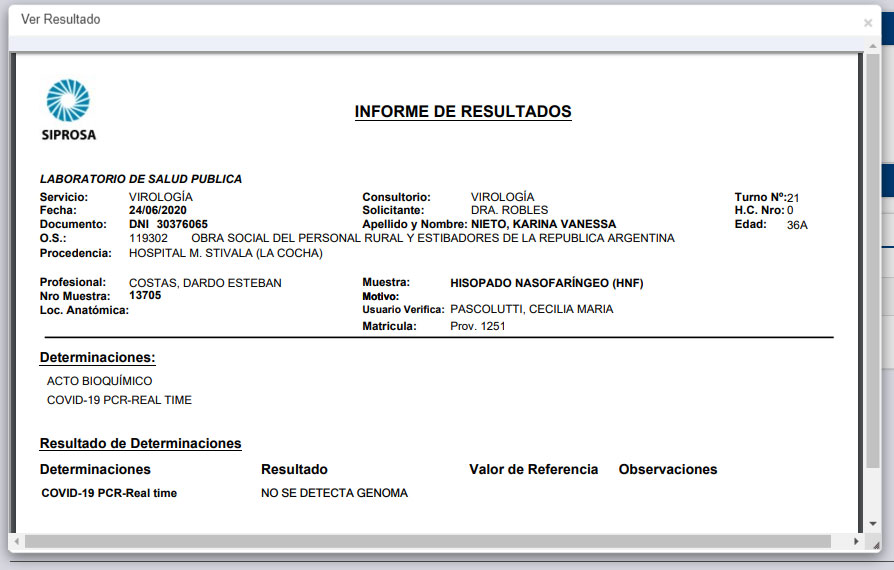The height and width of the screenshot is (570, 894).
Task: Click 'COVID-19 PCR-REAL TIME' determination entry
Action: tap(119, 400)
